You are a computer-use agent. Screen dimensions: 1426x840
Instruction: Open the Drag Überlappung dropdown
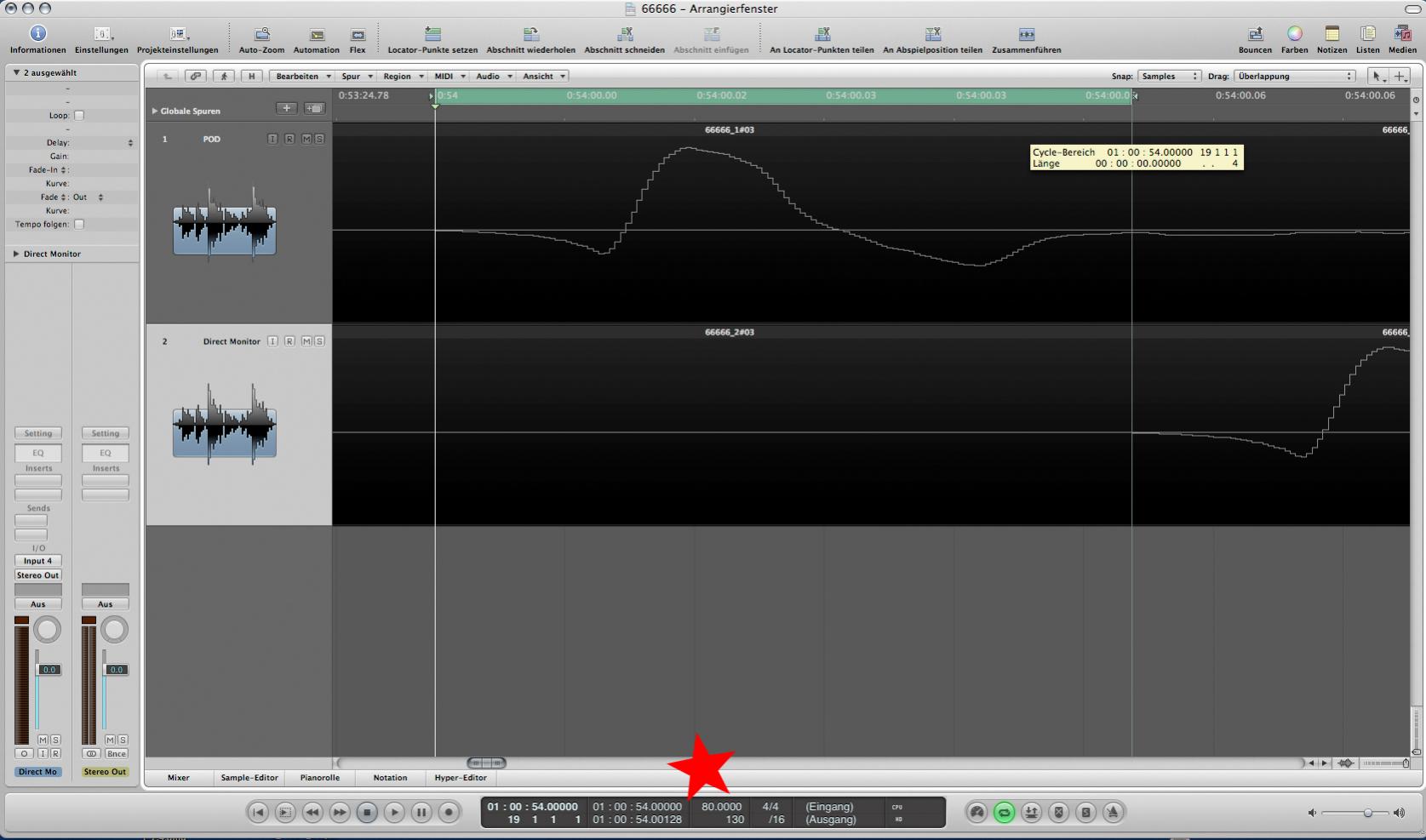(x=1295, y=76)
